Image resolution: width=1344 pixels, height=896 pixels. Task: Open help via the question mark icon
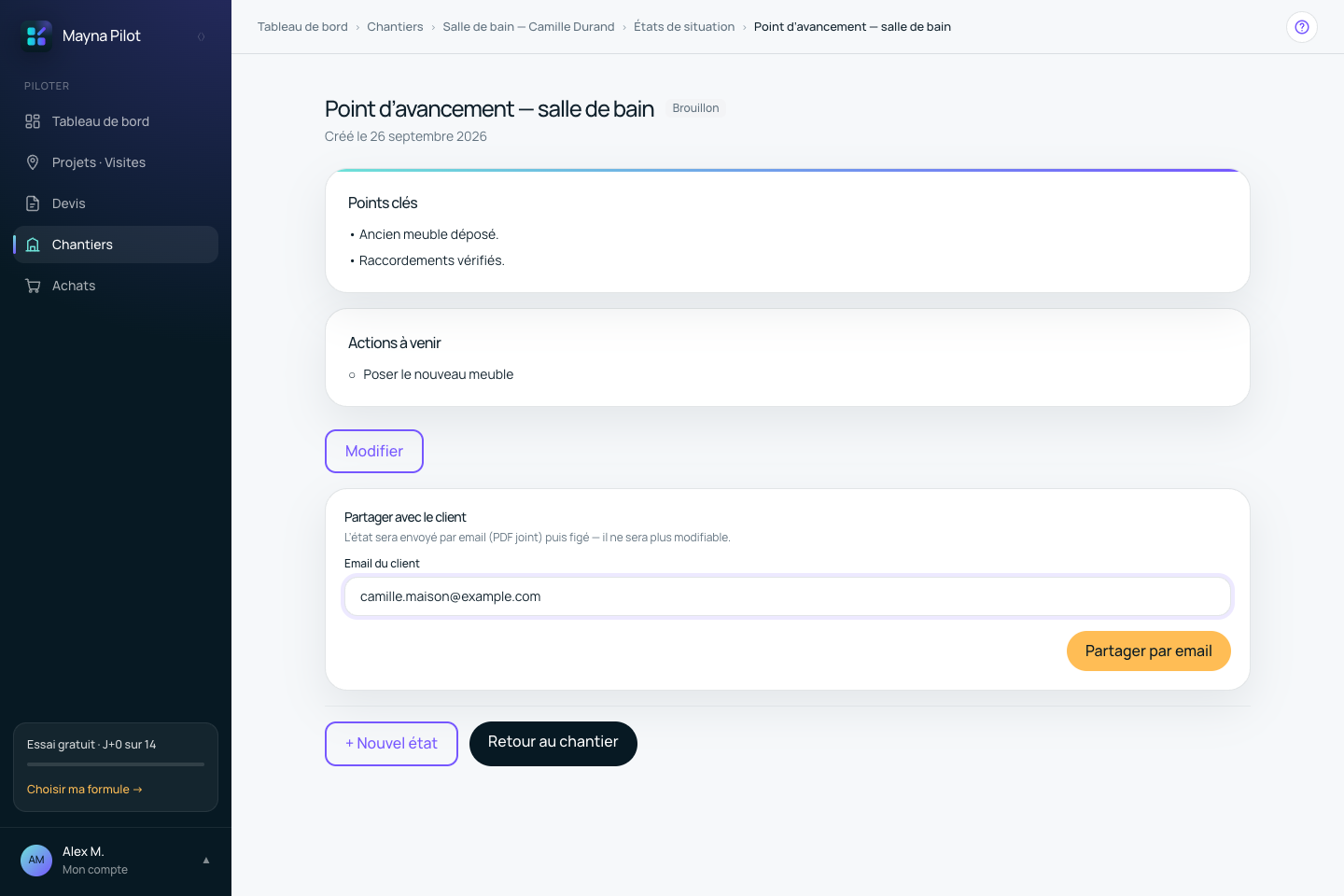coord(1302,27)
